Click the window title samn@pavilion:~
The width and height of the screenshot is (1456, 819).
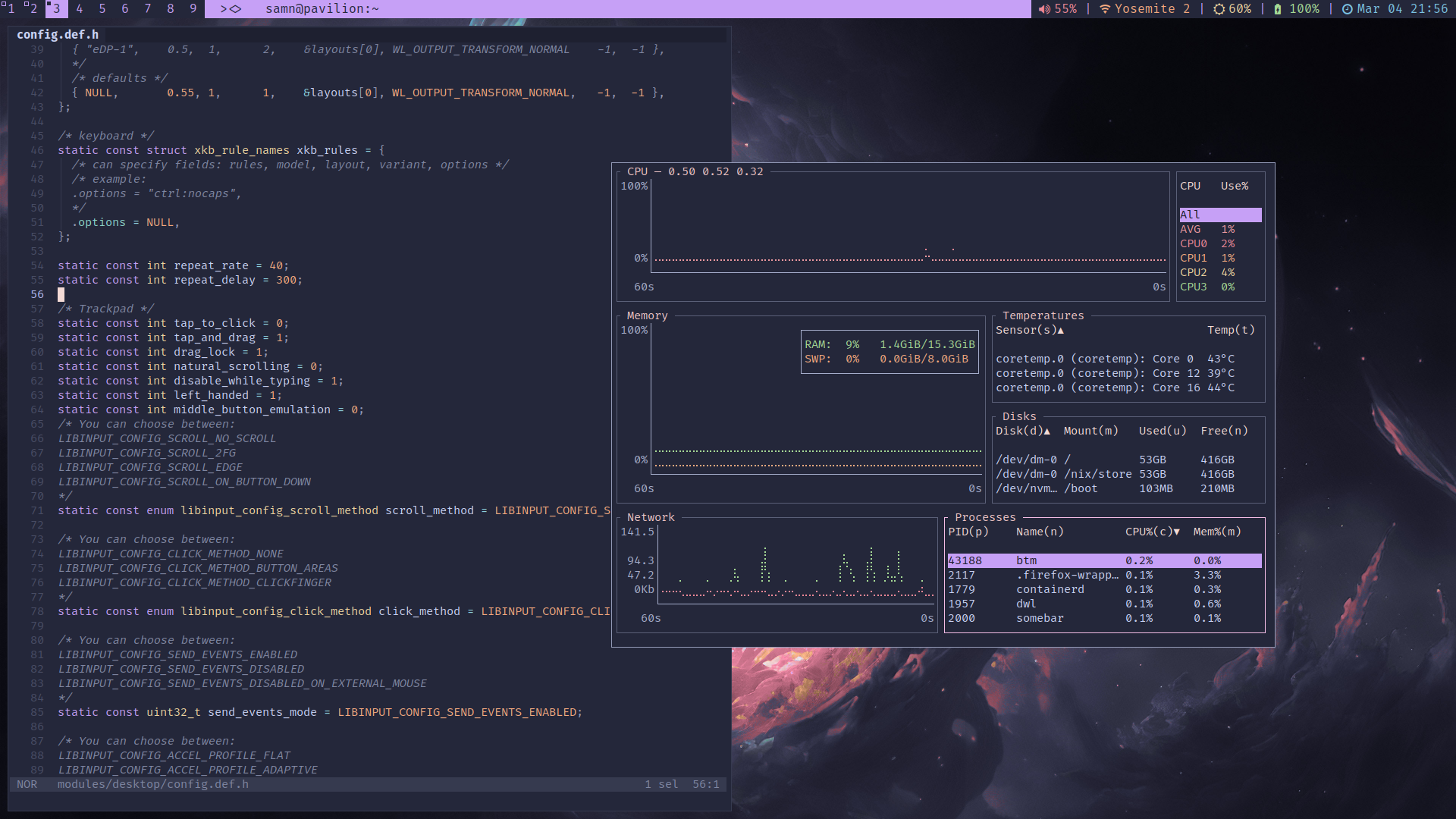322,9
